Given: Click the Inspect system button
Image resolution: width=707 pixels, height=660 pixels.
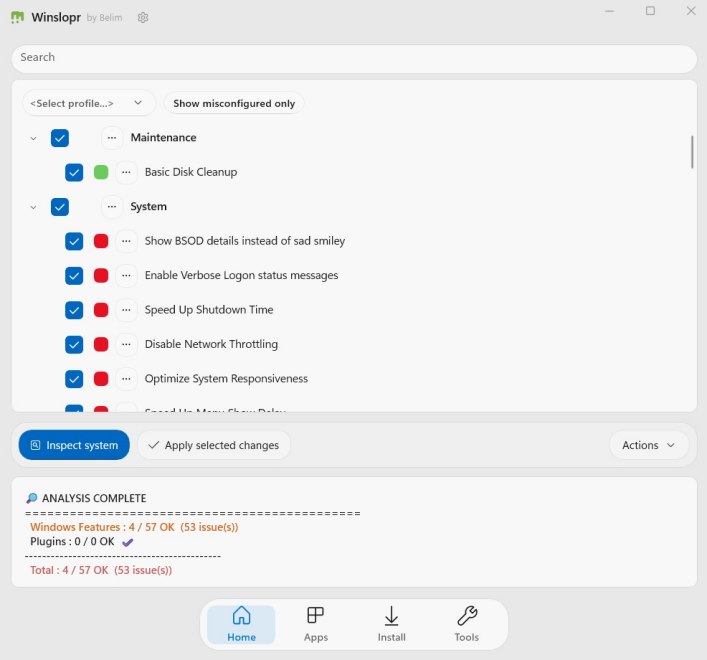Looking at the screenshot, I should [x=74, y=445].
